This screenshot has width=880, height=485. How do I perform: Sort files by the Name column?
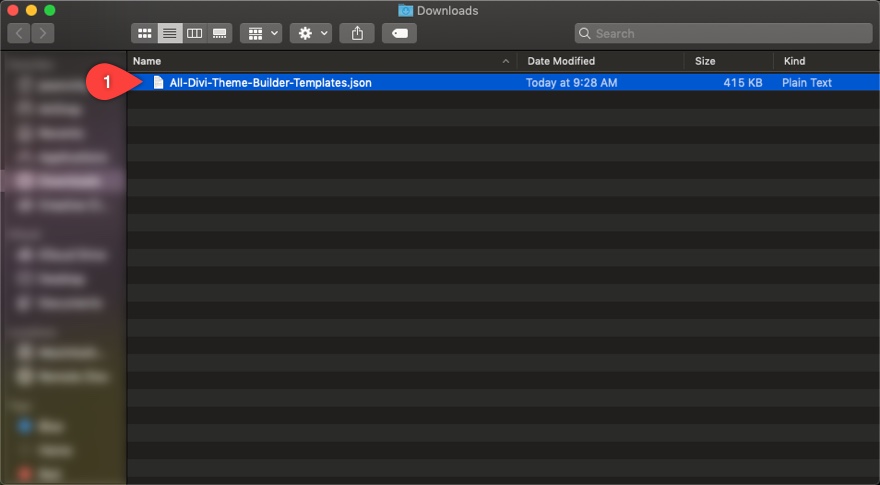[300, 61]
